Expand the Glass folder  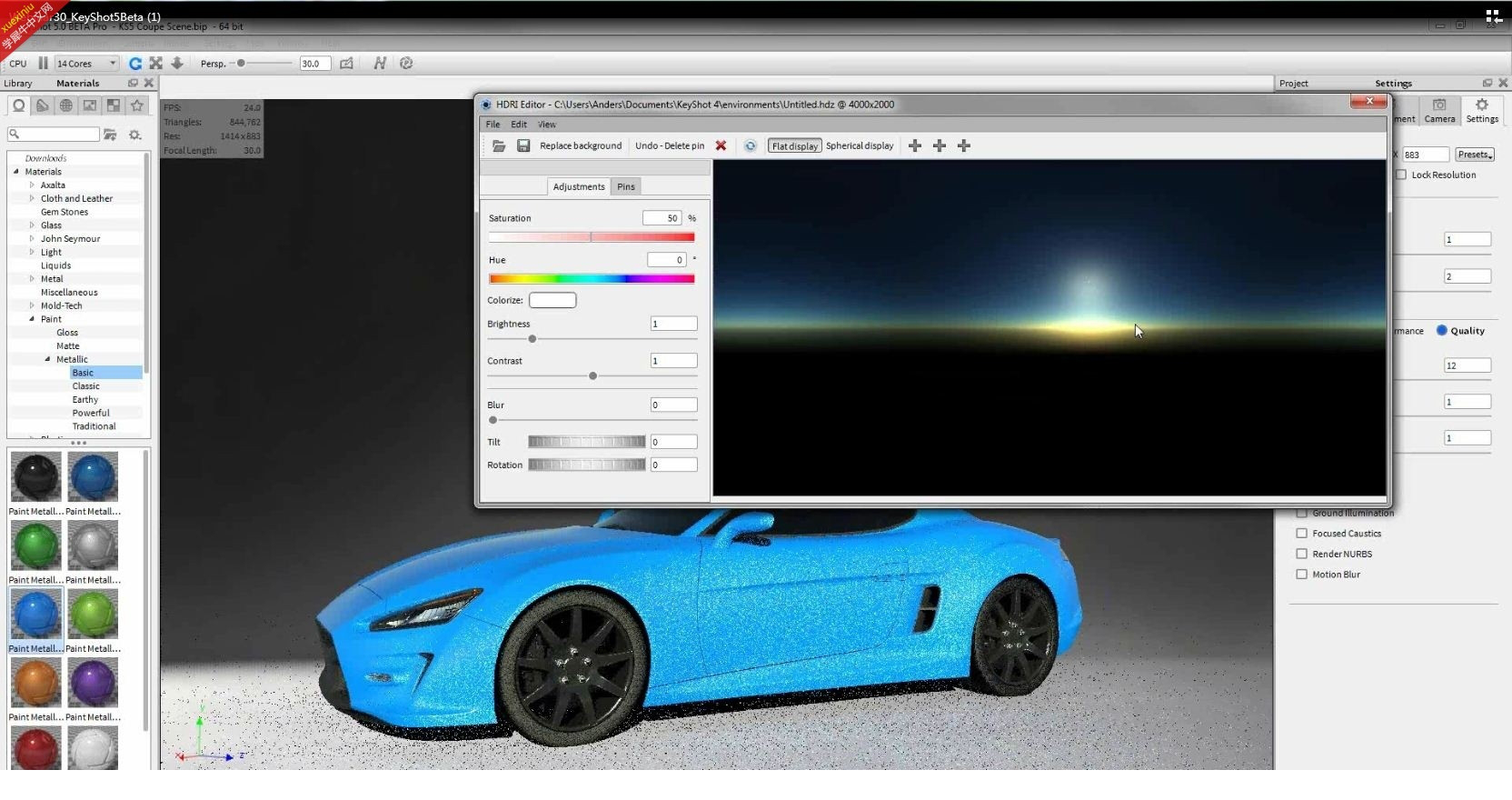32,225
